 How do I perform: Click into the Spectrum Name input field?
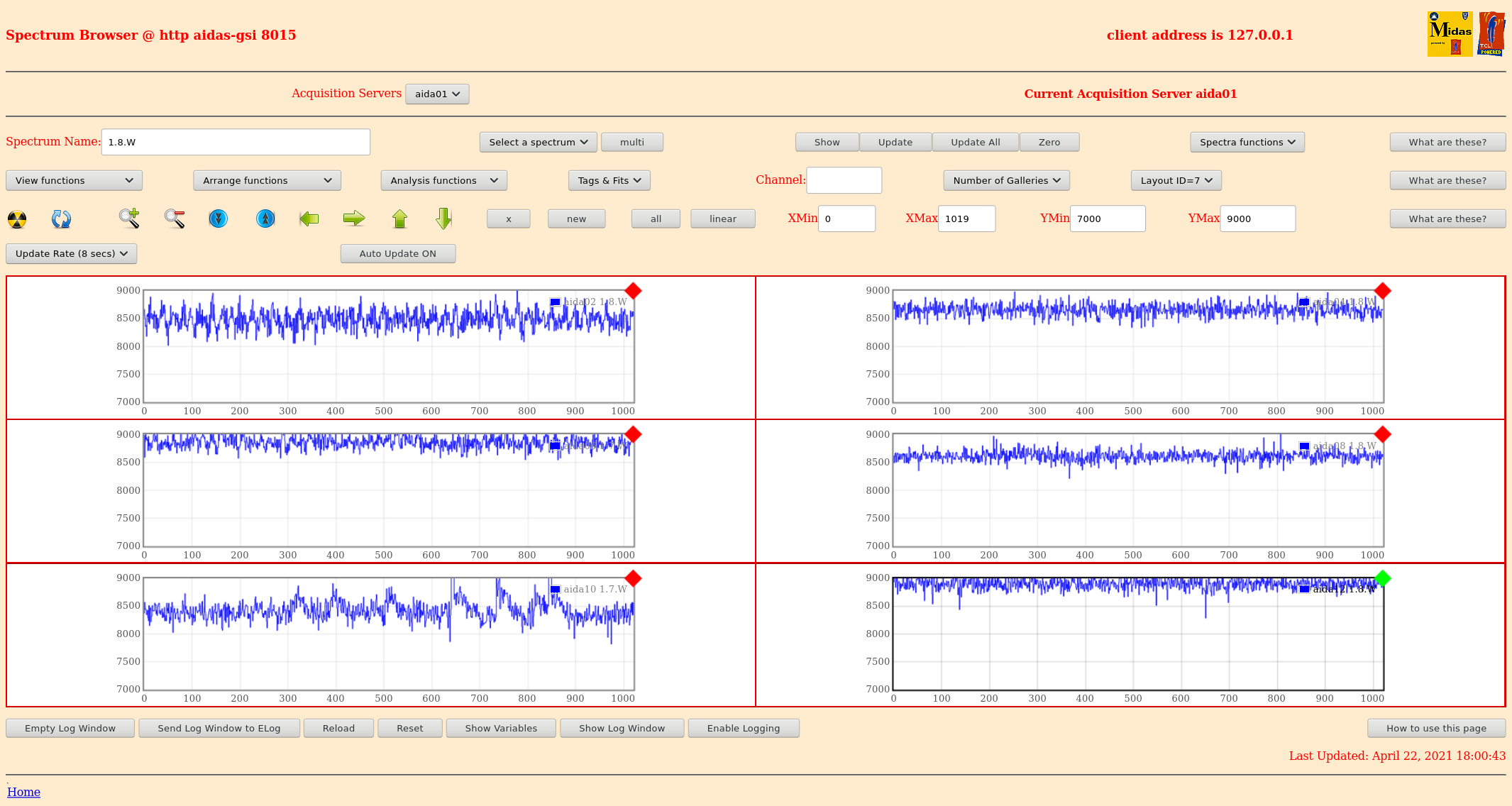[236, 142]
